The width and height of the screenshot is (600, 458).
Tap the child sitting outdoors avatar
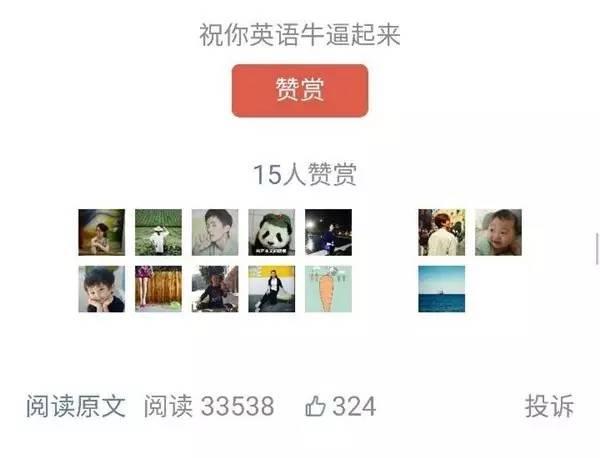point(215,289)
